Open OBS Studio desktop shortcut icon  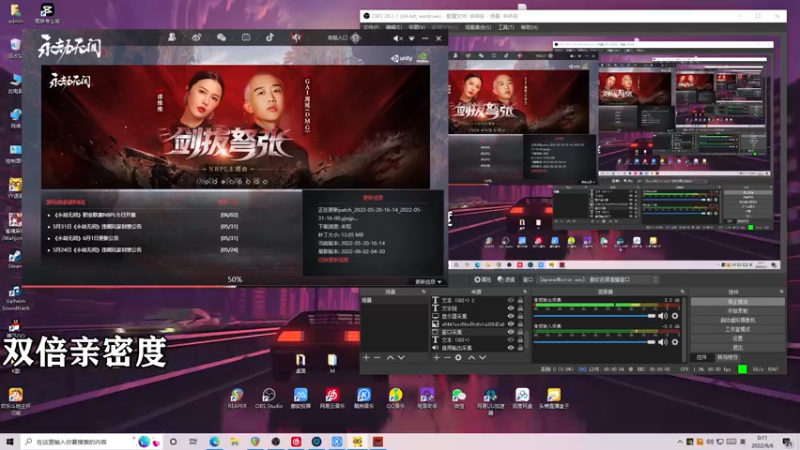(268, 398)
